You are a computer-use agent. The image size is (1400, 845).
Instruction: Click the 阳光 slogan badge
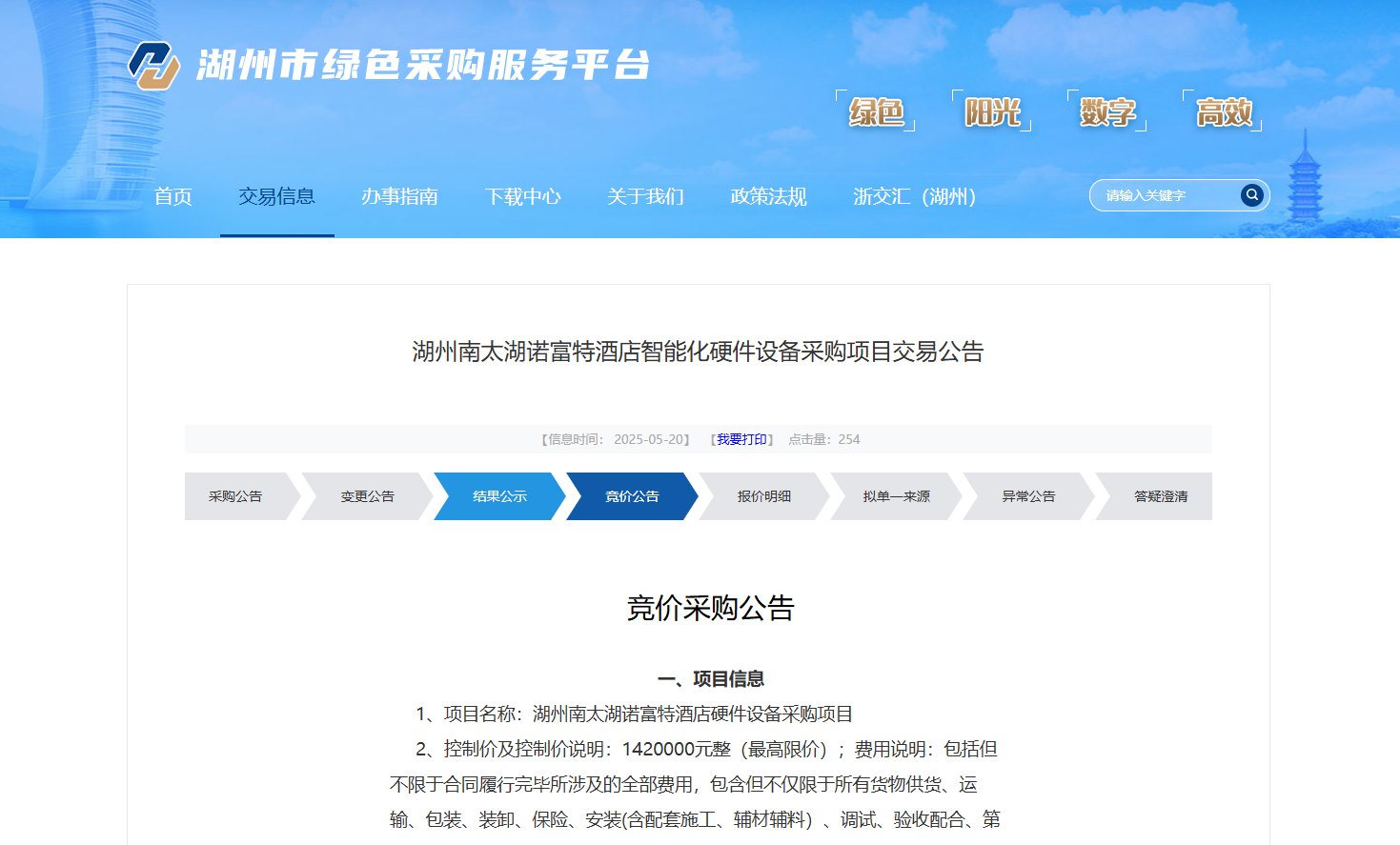pyautogui.click(x=992, y=111)
